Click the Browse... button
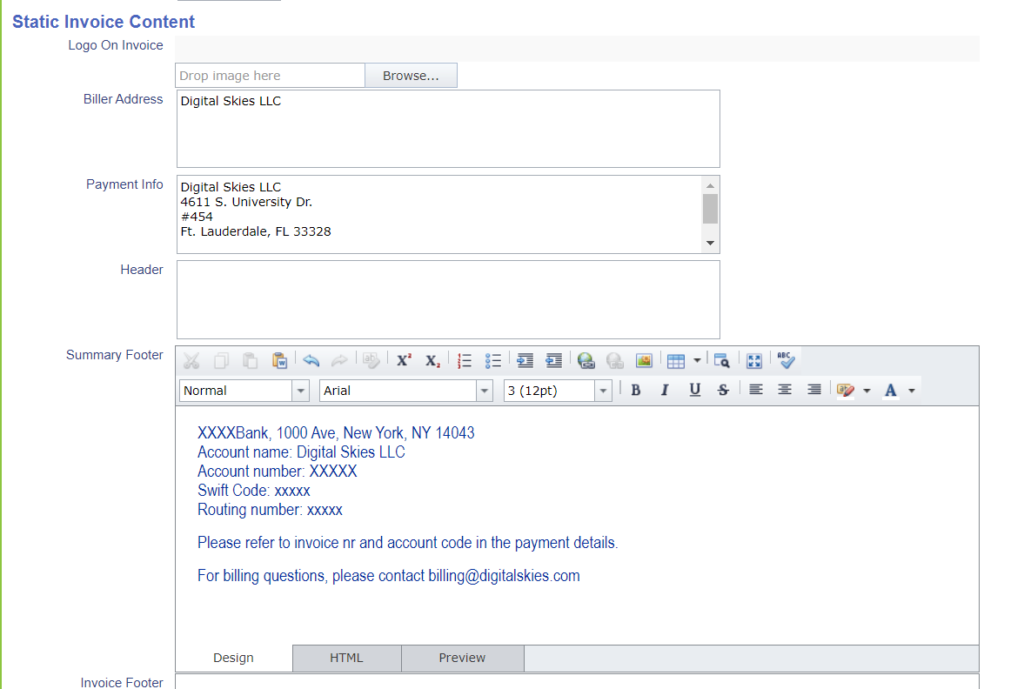The image size is (1024, 689). [x=410, y=76]
